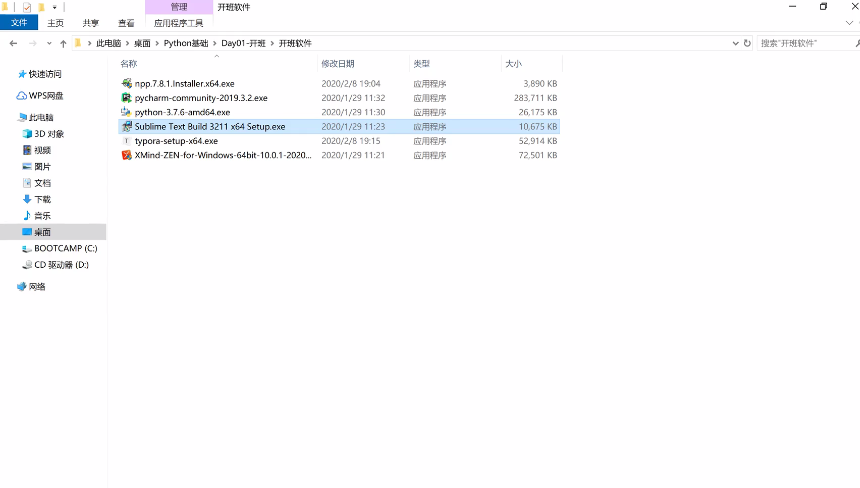Select the python-3.7.6-amd64.exe filename

183,112
